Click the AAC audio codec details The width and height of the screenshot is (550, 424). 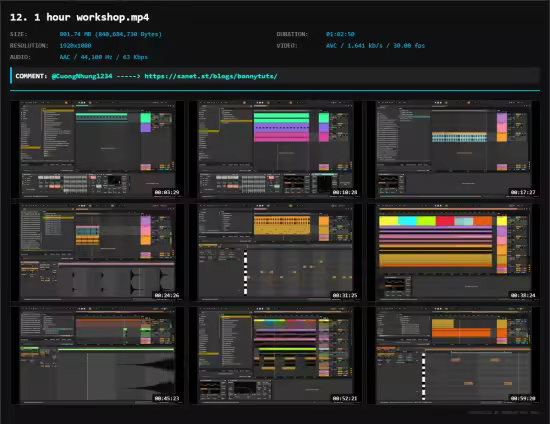104,57
